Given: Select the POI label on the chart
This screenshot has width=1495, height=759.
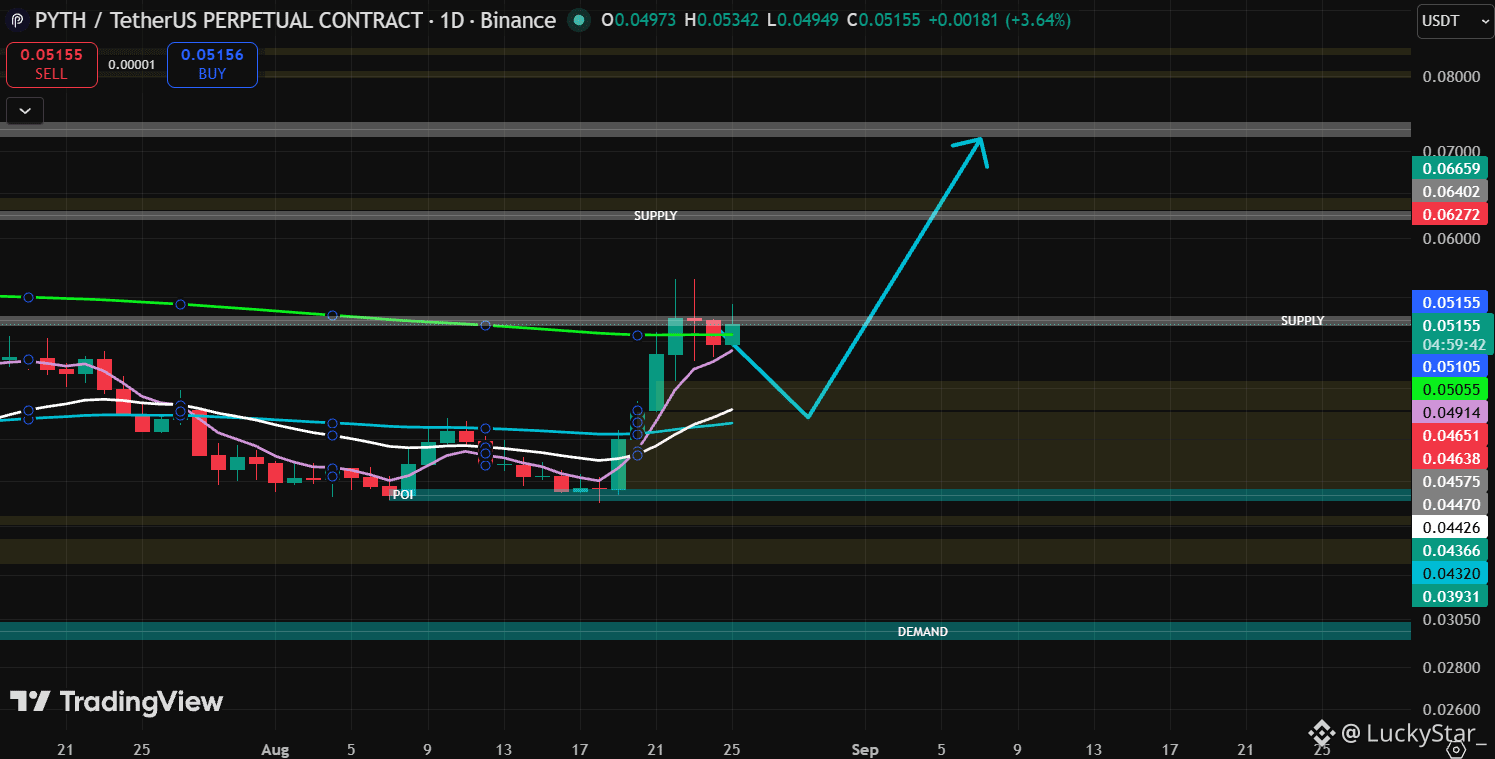Looking at the screenshot, I should pyautogui.click(x=403, y=494).
